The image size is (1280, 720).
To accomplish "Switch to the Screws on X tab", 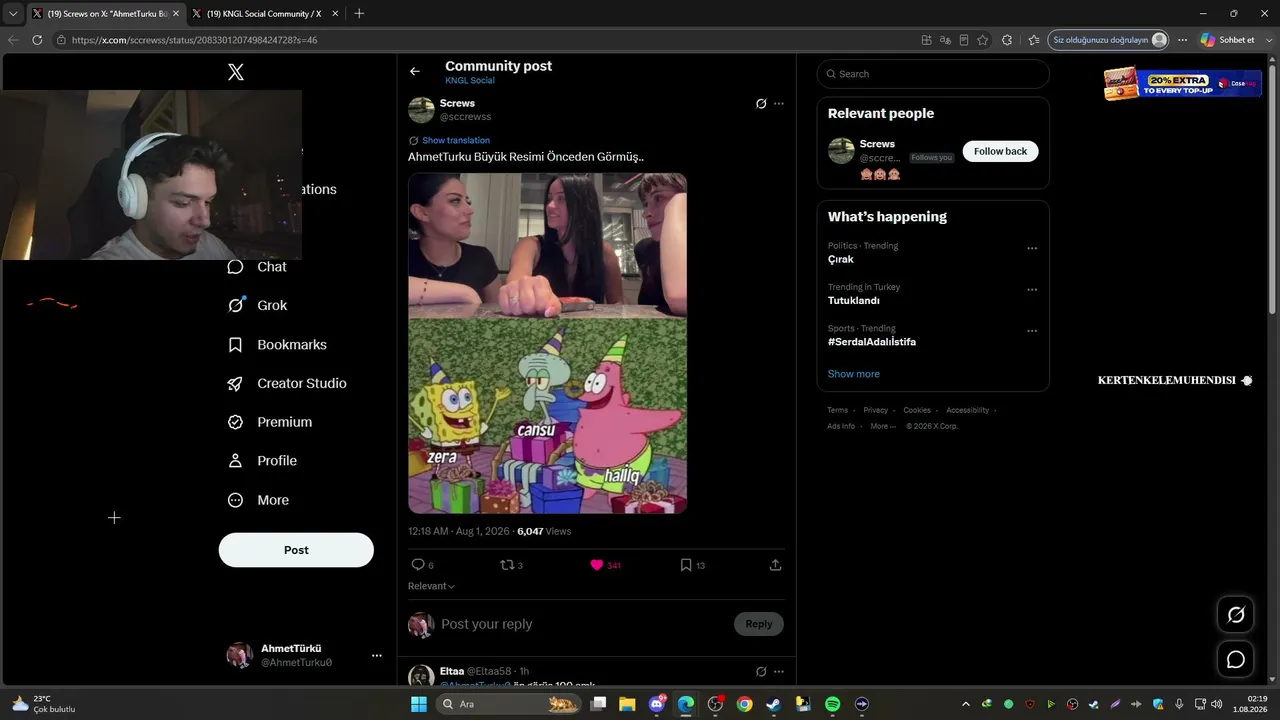I will tap(105, 14).
